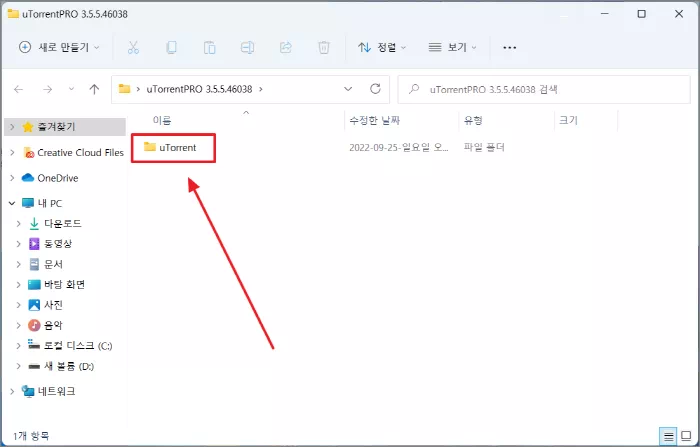Viewport: 700px width, 447px height.
Task: Go back with the left arrow
Action: [x=19, y=89]
